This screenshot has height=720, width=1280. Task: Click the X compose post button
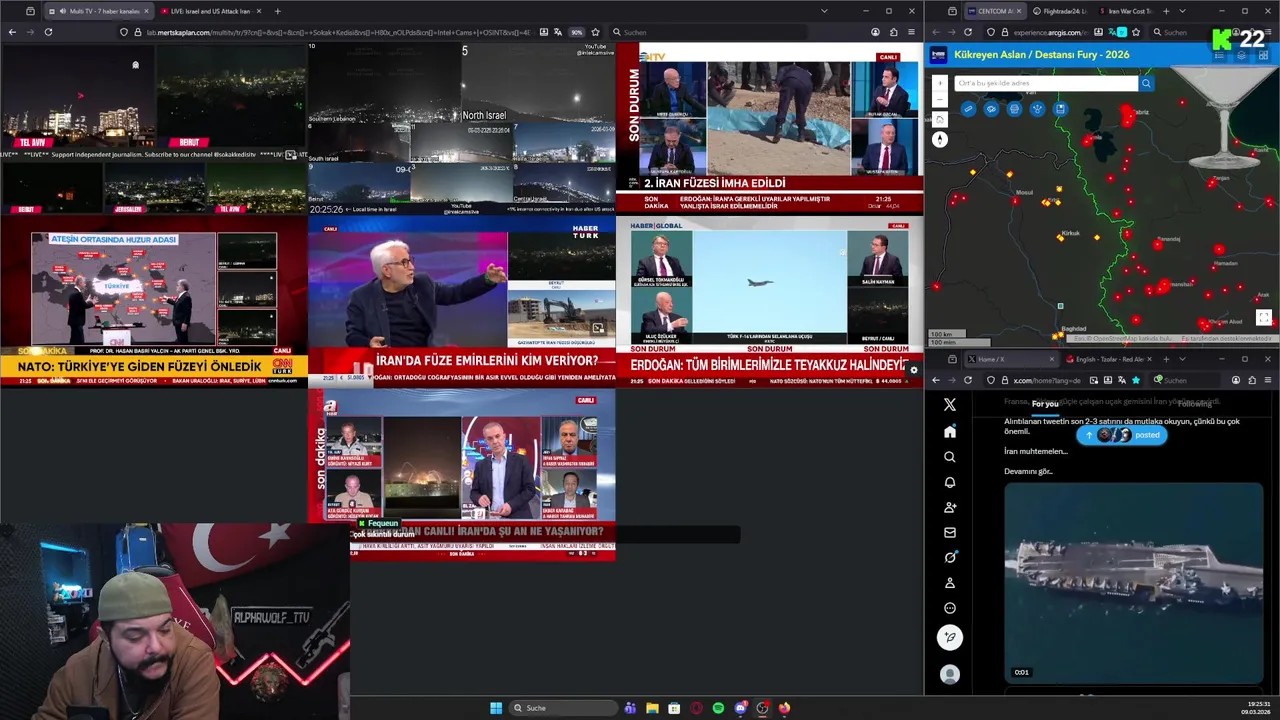click(950, 637)
